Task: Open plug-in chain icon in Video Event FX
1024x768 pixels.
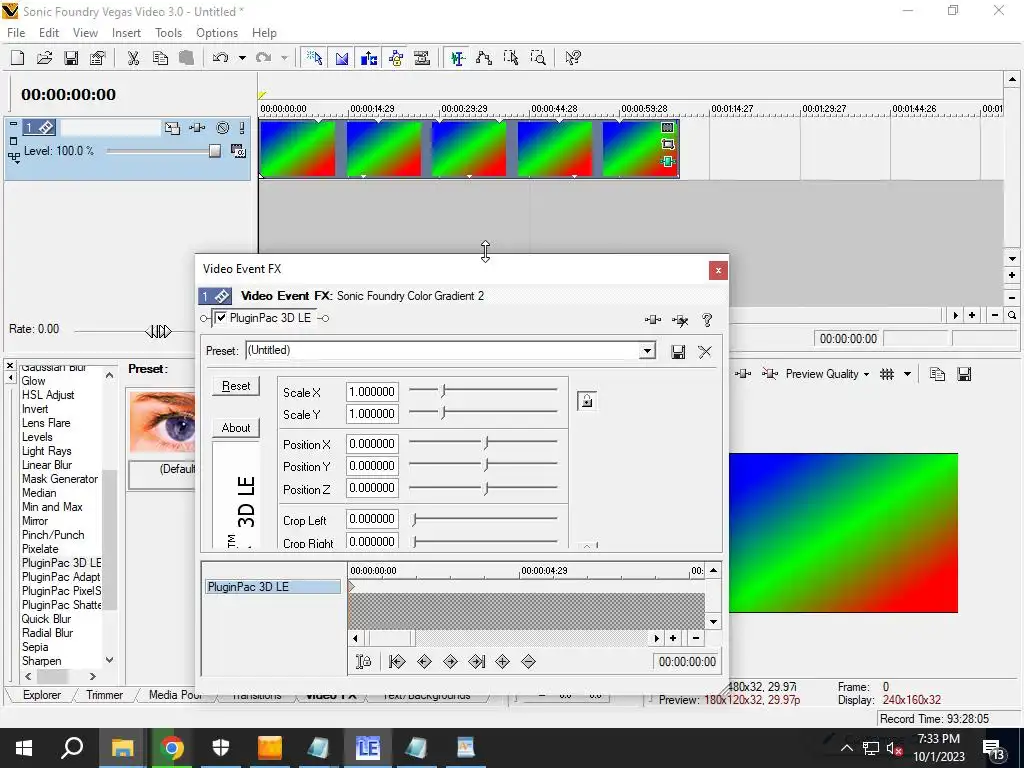Action: pyautogui.click(x=652, y=320)
